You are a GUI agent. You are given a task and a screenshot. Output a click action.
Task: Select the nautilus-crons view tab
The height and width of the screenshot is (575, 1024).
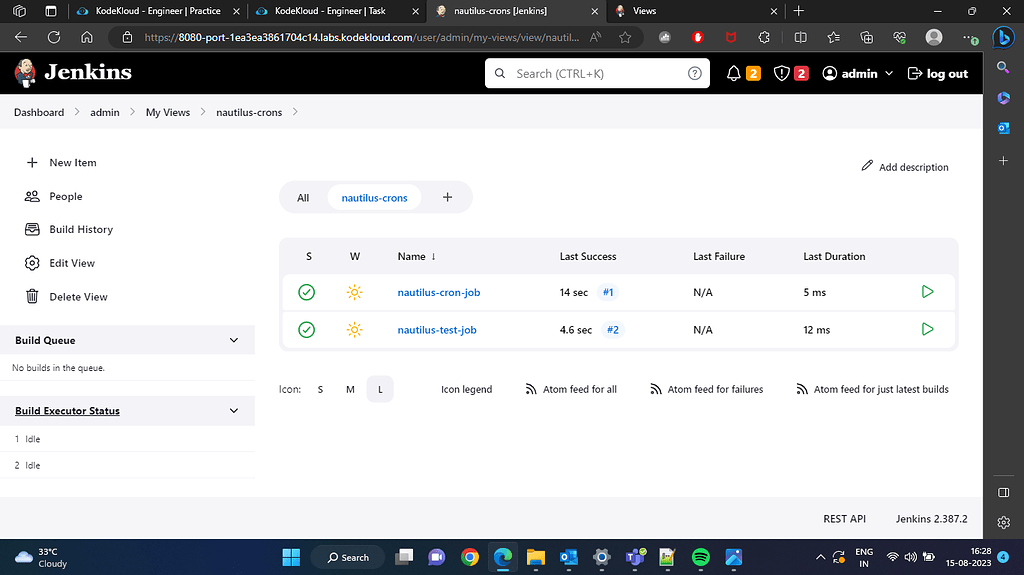point(374,198)
